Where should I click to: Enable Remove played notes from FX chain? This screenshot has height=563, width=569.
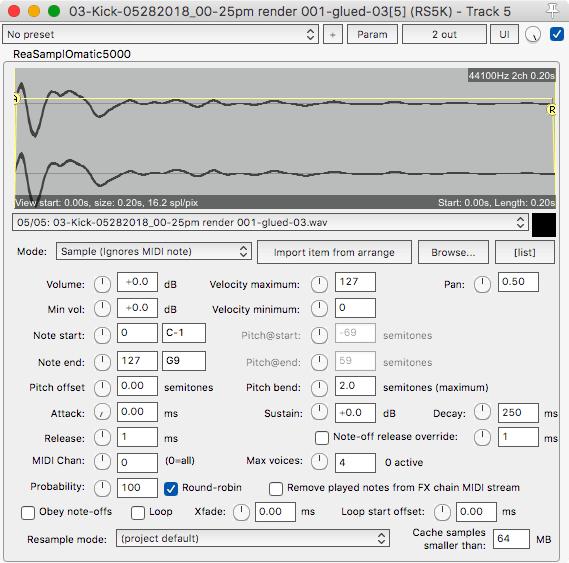(276, 489)
